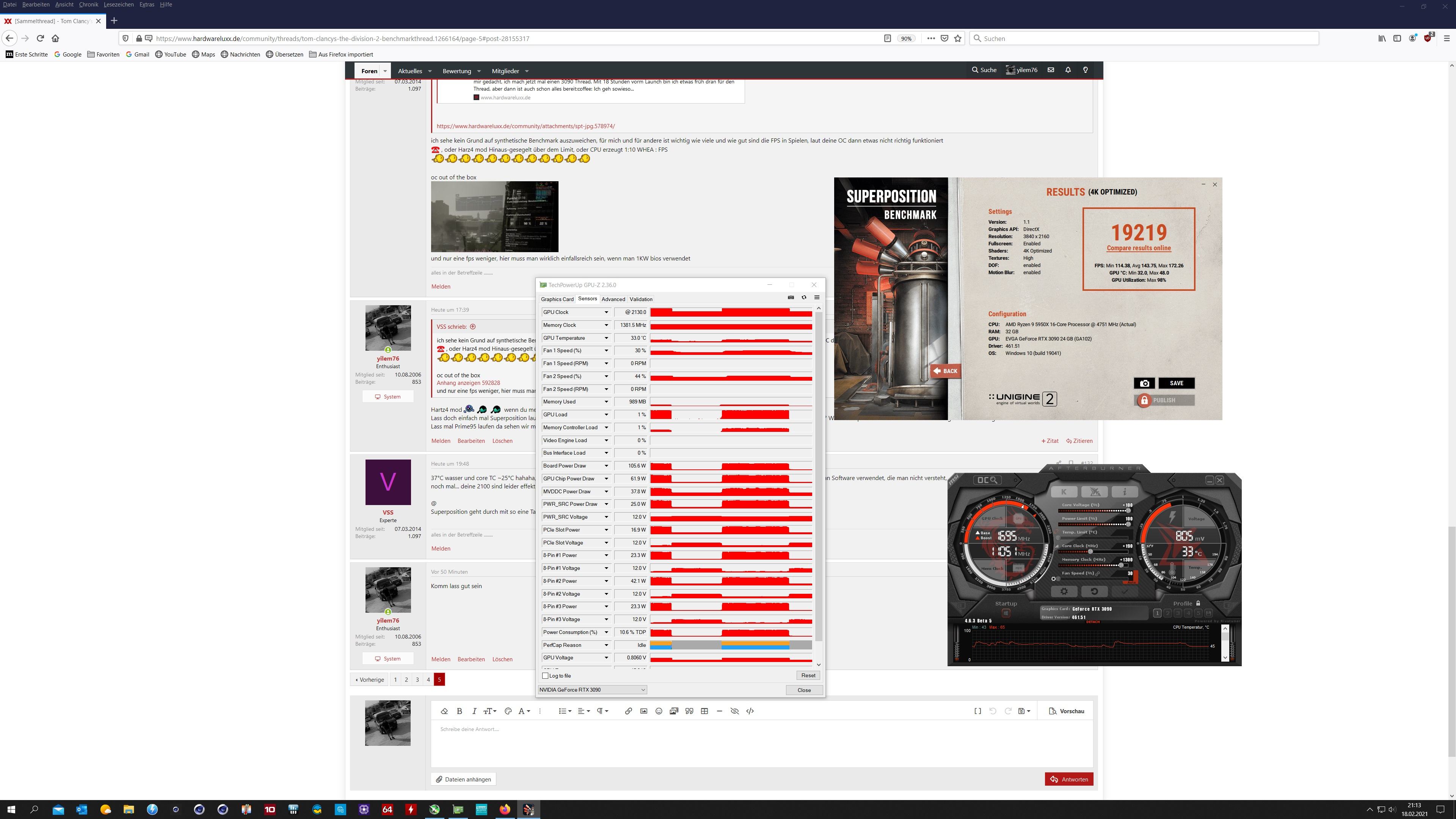Enable the Log to file checkbox

545,675
